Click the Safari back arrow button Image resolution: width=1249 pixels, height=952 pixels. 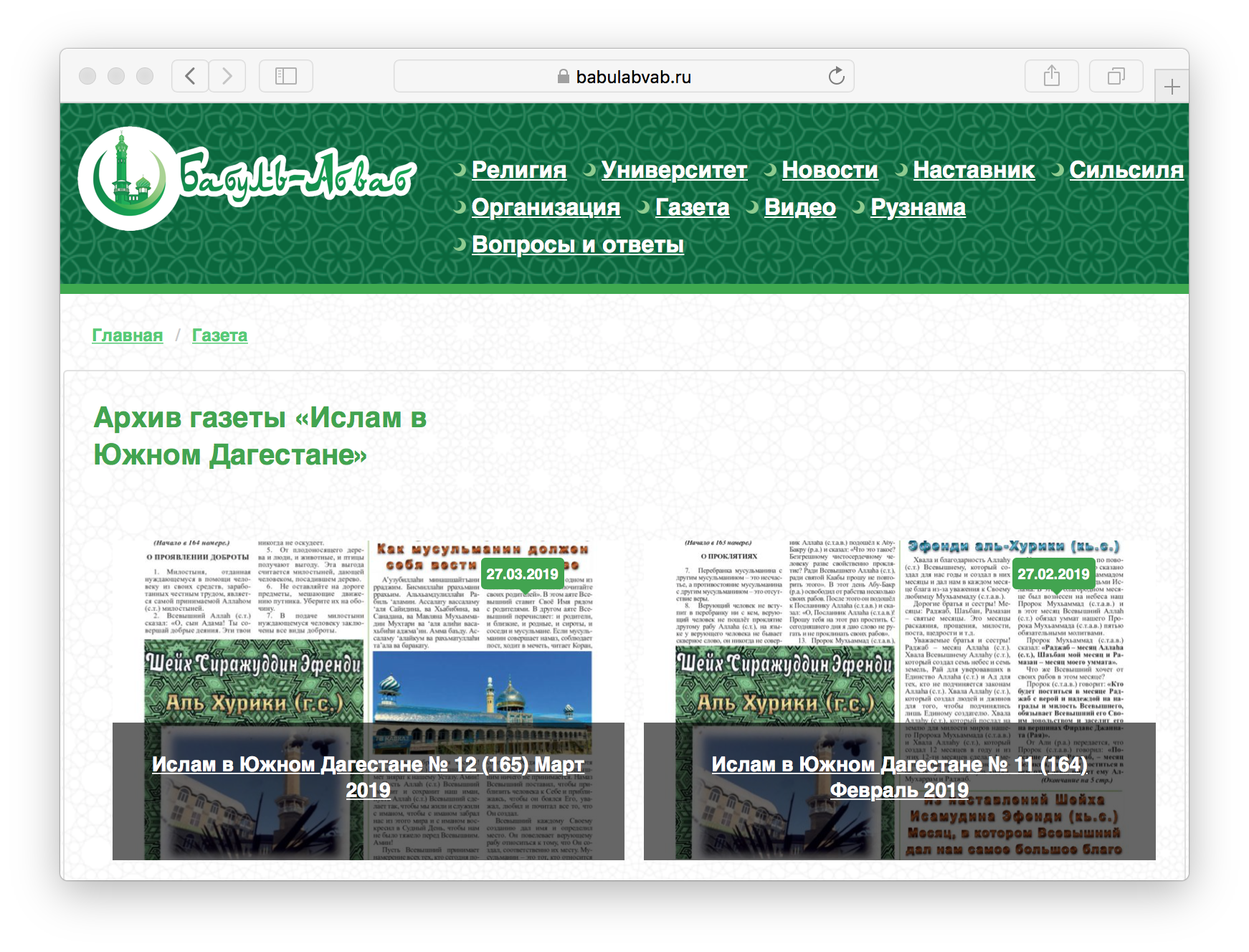[190, 76]
